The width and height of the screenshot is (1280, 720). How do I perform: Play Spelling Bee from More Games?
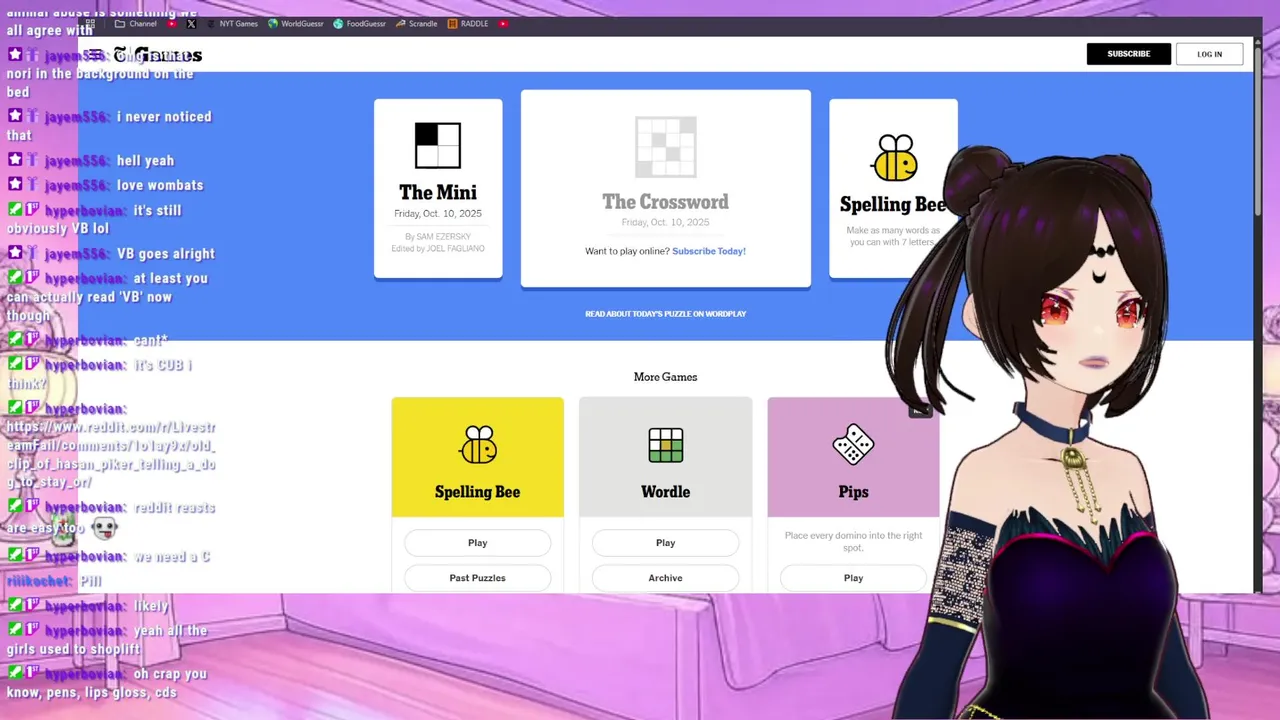coord(477,543)
